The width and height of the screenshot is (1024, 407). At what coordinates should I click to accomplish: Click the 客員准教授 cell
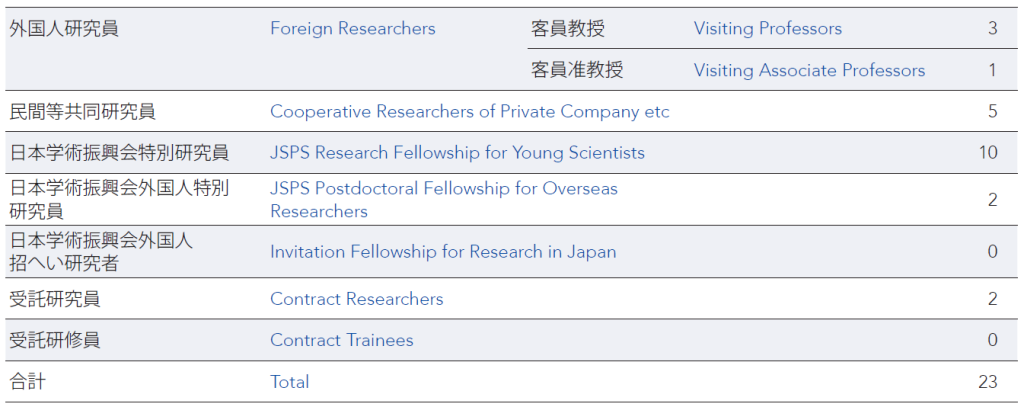coord(577,70)
